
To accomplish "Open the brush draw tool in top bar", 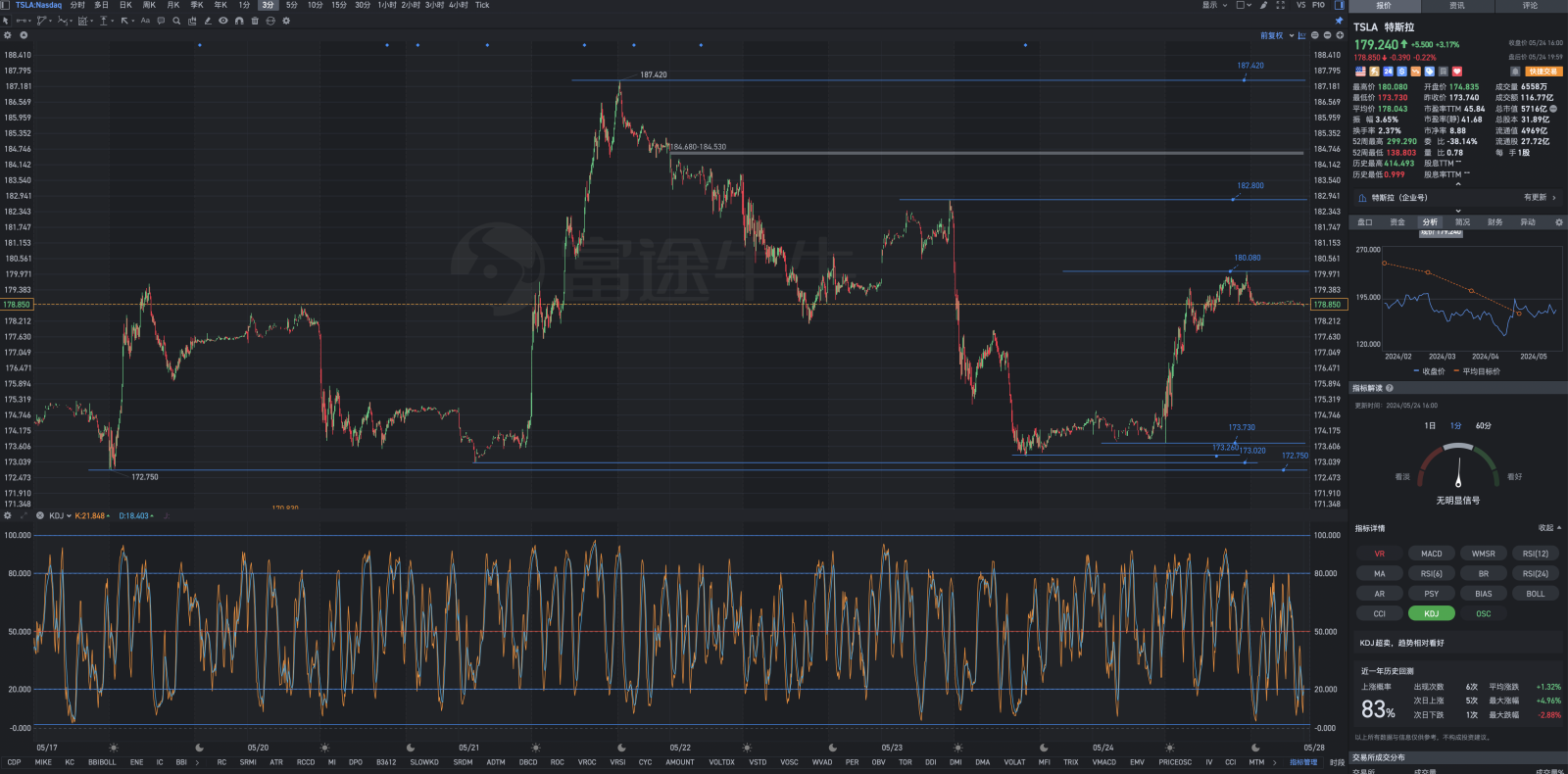I will tap(1263, 5).
